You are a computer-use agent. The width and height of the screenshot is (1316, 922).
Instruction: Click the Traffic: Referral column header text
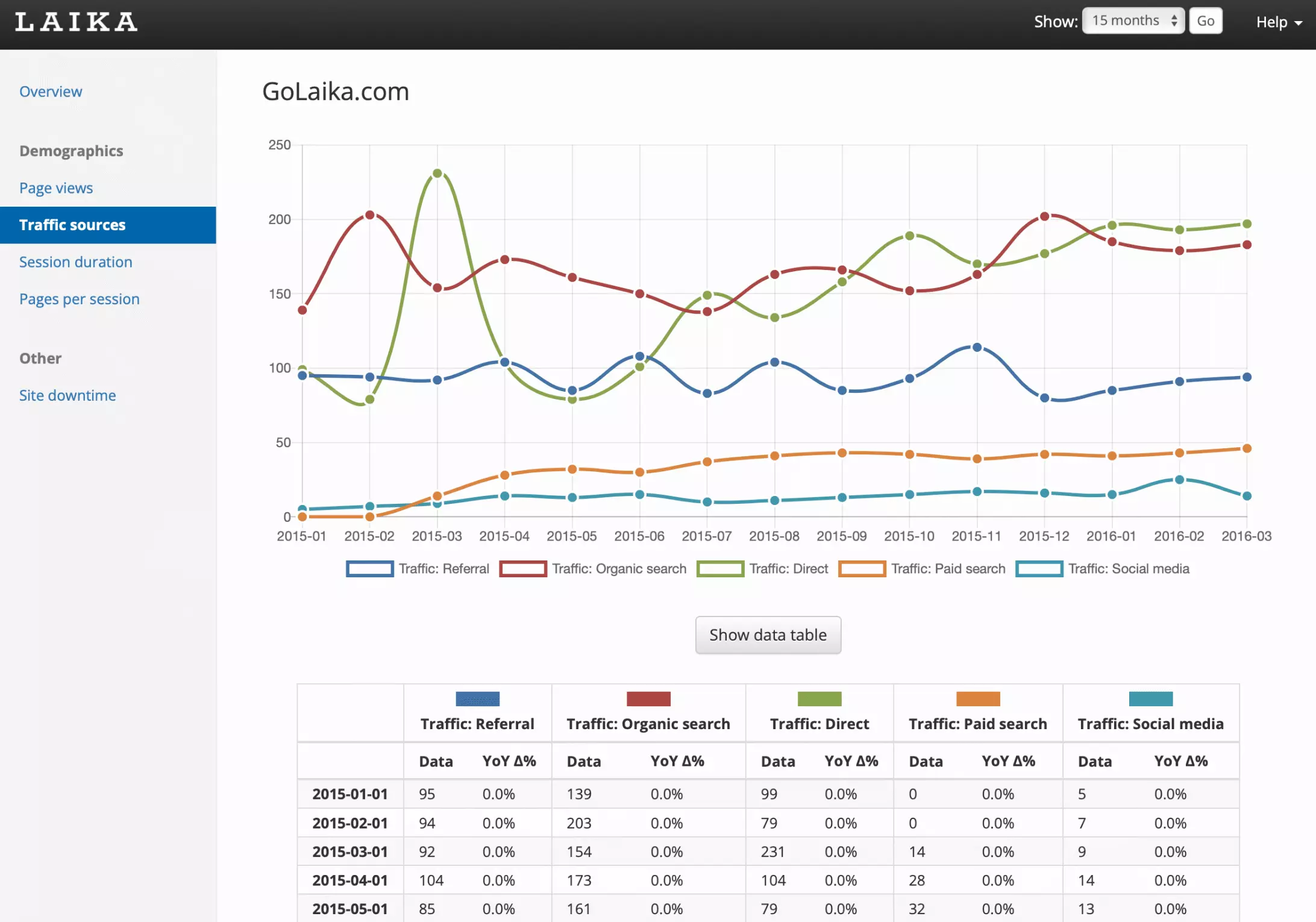[x=477, y=724]
